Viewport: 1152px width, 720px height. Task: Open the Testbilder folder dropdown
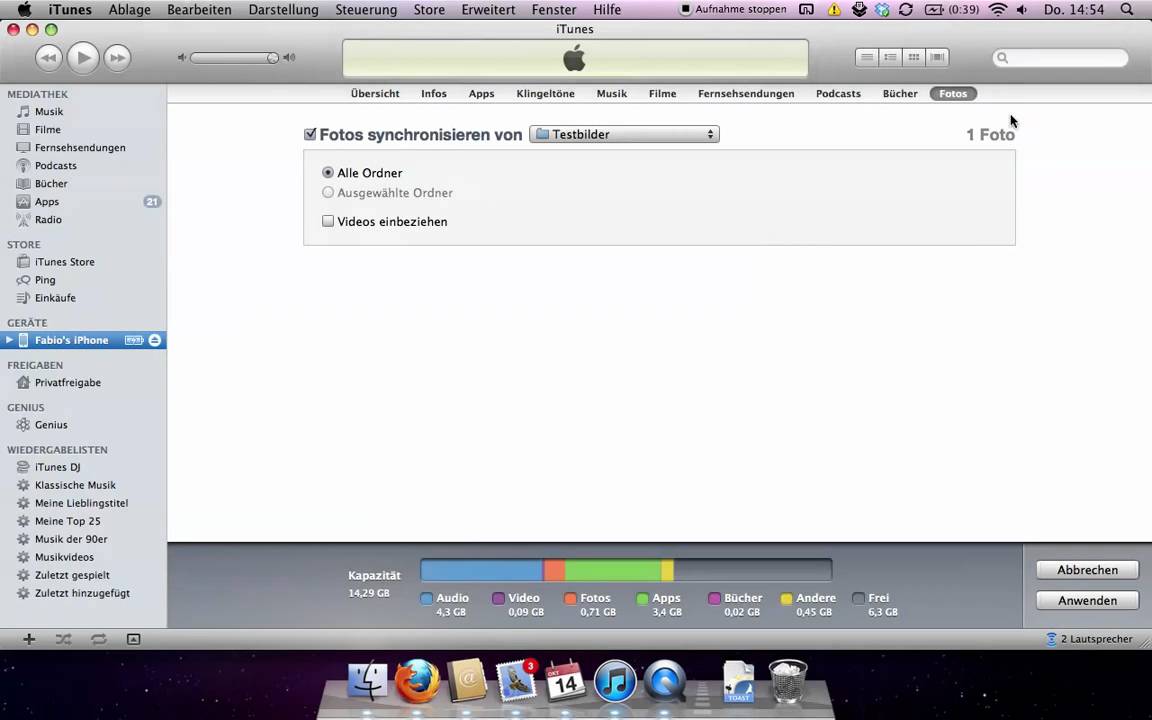624,134
